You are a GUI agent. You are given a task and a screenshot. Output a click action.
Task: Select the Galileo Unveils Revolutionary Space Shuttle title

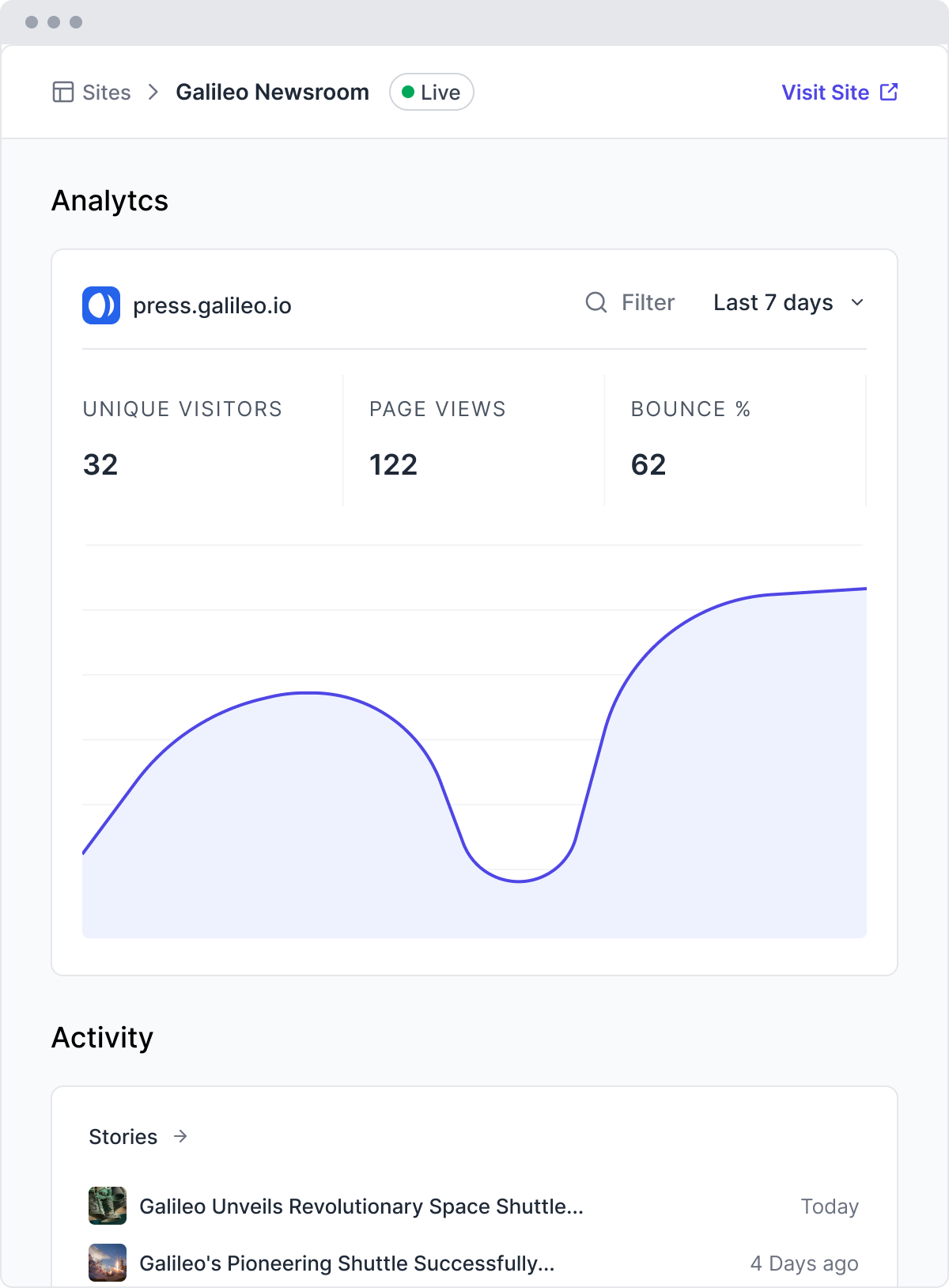[361, 1206]
